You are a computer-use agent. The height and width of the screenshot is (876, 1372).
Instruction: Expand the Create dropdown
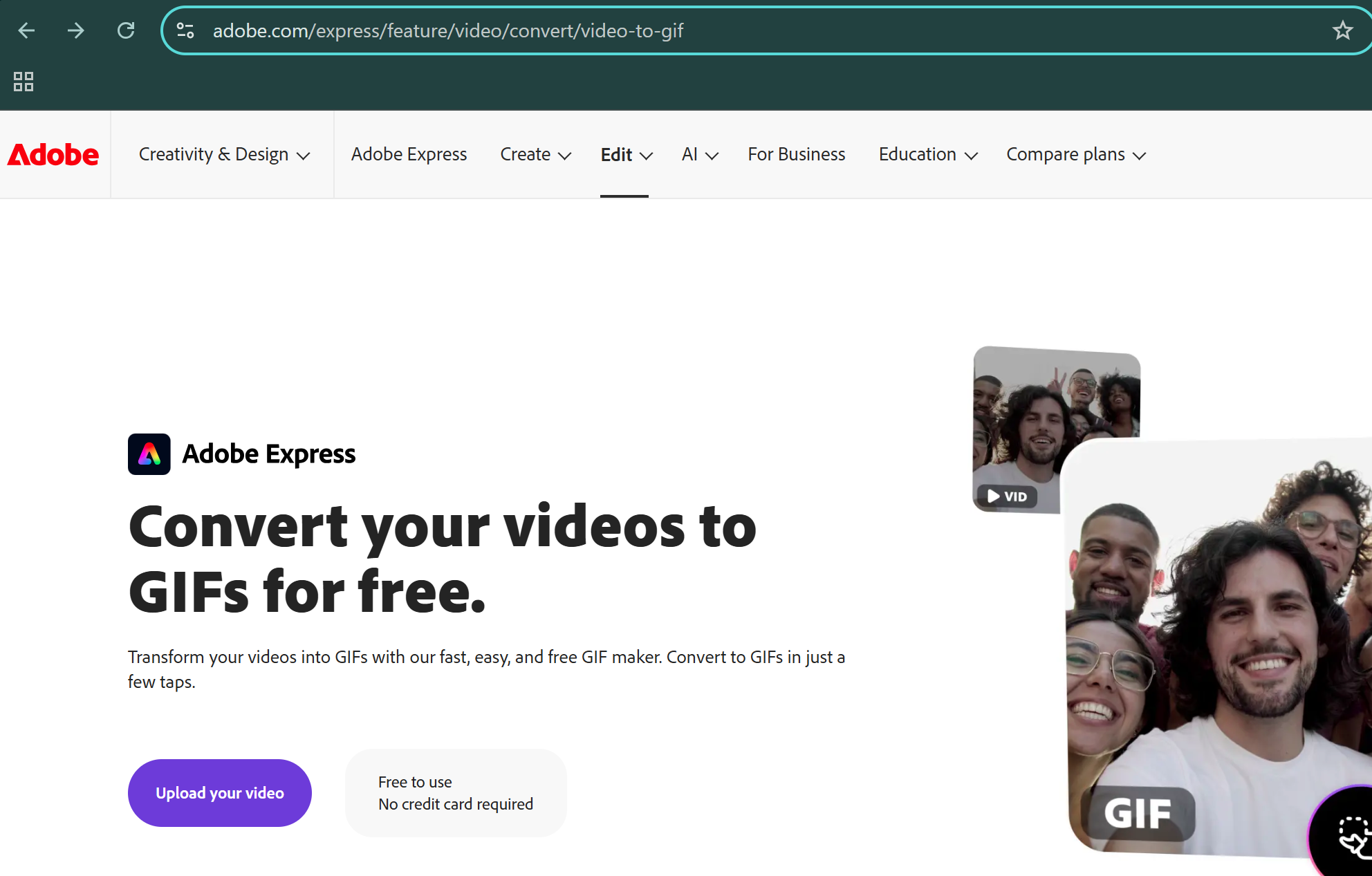tap(536, 154)
